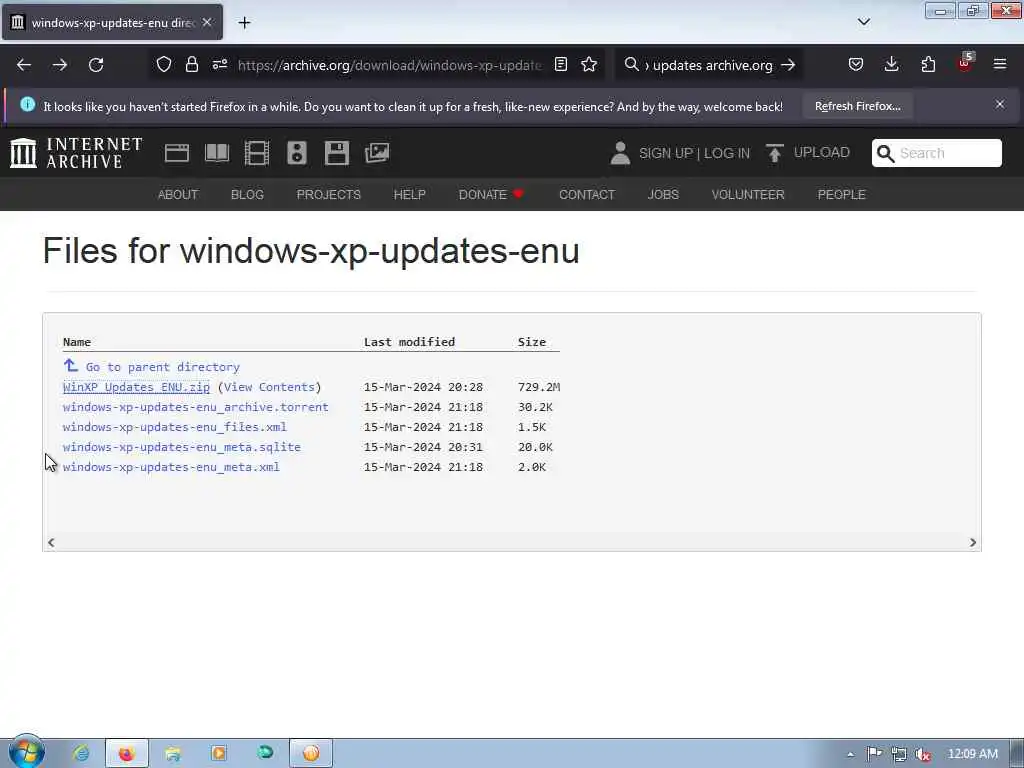
Task: Click the user avatar icon
Action: click(620, 153)
